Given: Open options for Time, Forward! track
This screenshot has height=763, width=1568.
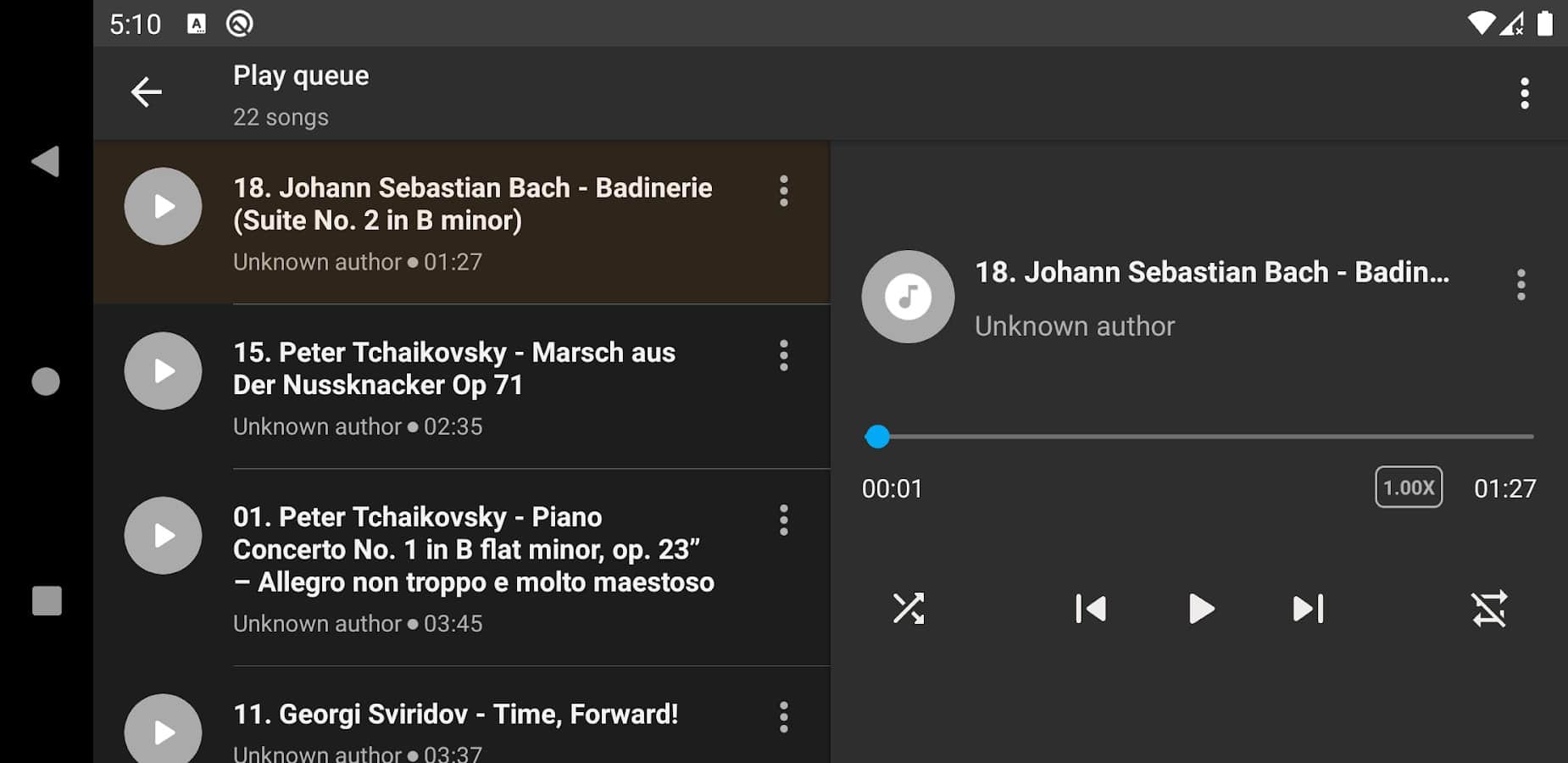Looking at the screenshot, I should click(784, 717).
